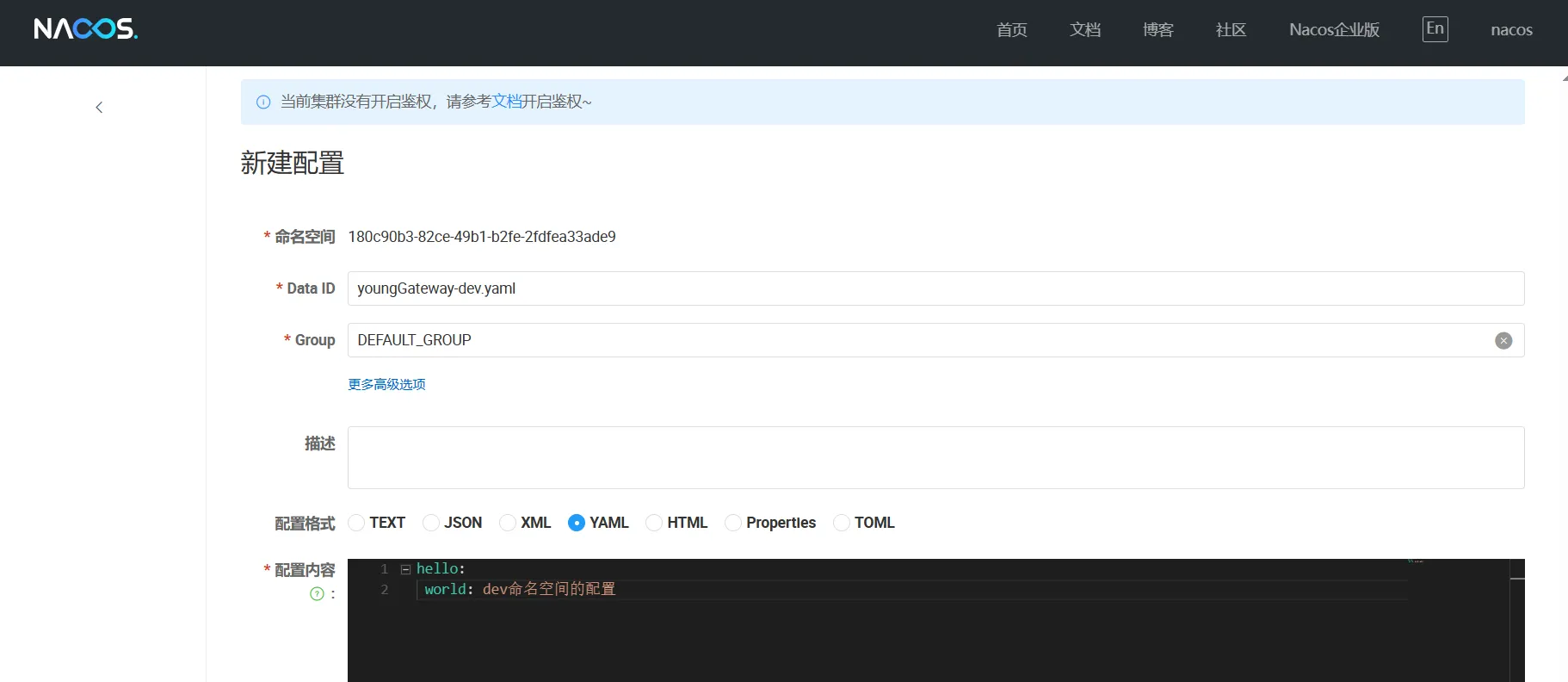Clear the Group field with X icon

(x=1503, y=340)
